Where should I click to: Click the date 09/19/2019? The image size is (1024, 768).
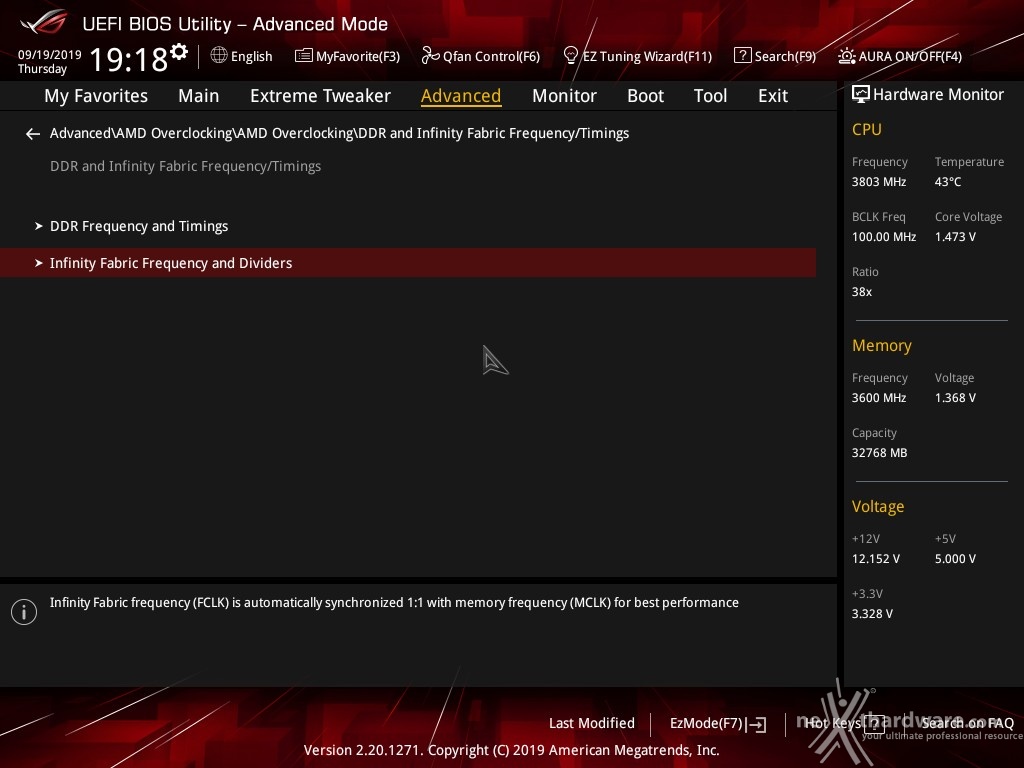click(50, 55)
